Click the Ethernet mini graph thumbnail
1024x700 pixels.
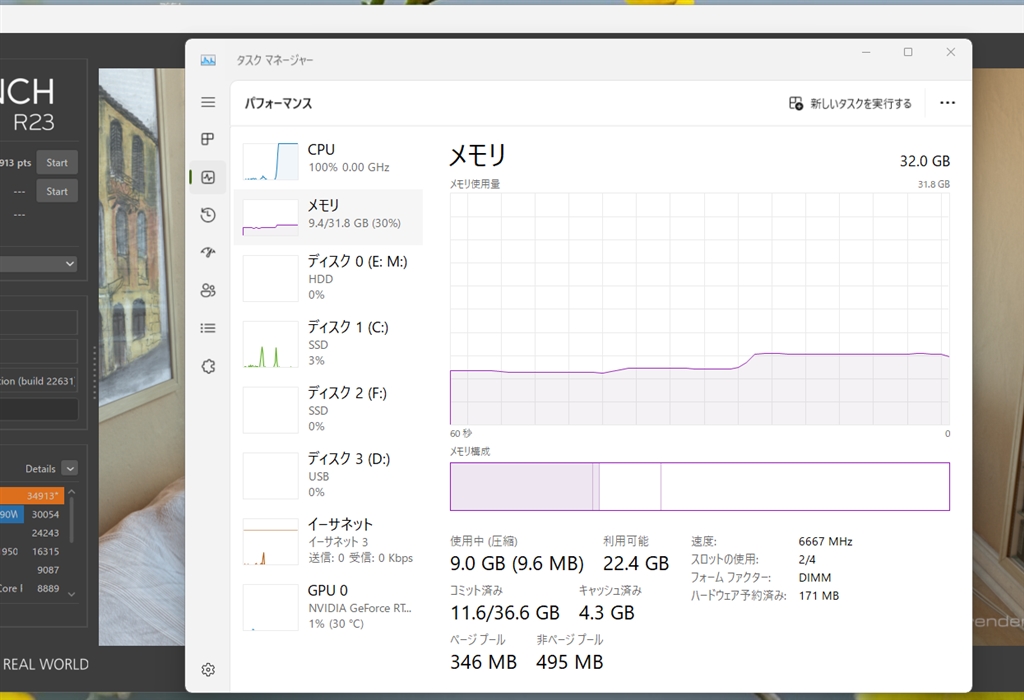tap(270, 542)
